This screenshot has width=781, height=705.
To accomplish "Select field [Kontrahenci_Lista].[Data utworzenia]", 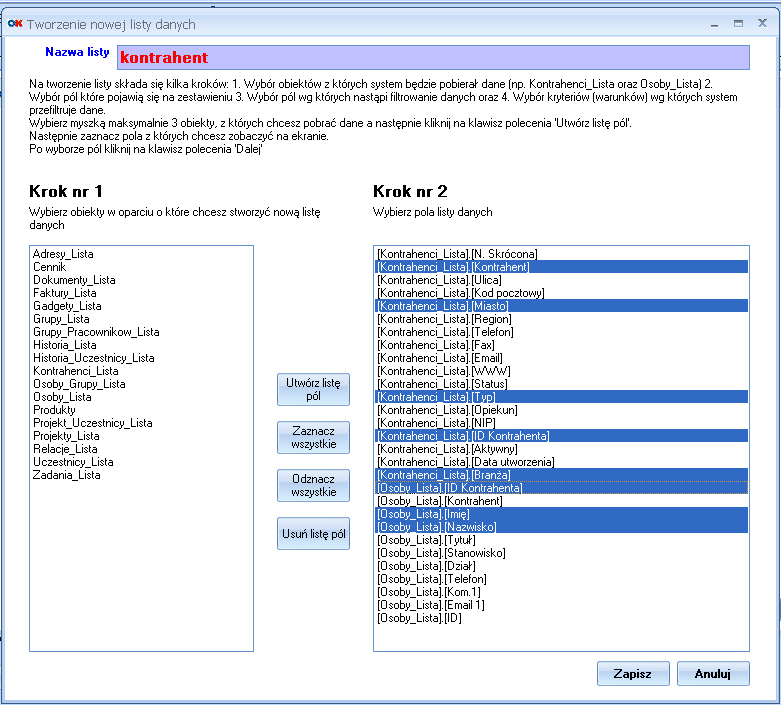I will (x=561, y=461).
